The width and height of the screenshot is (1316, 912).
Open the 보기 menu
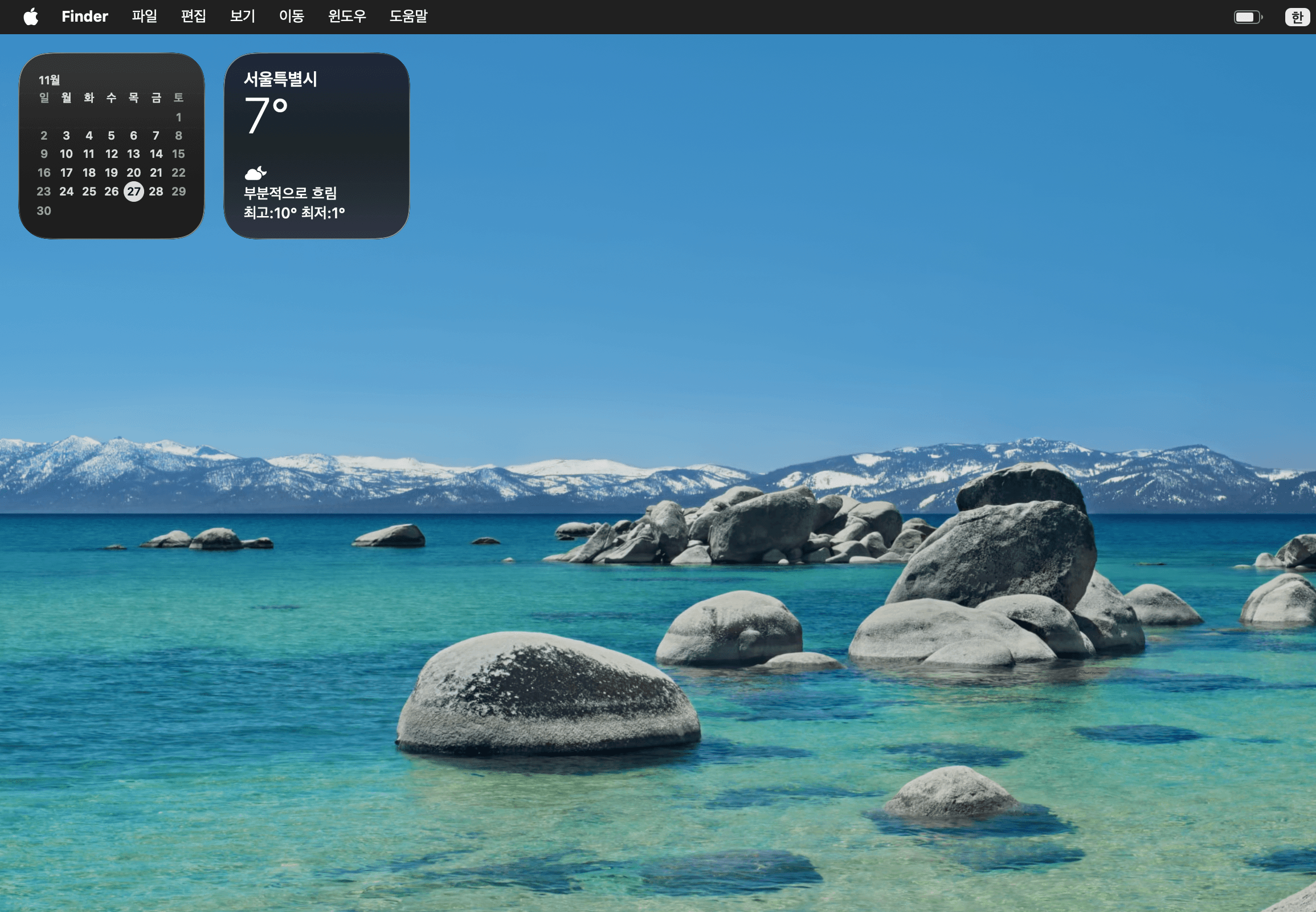pyautogui.click(x=242, y=16)
